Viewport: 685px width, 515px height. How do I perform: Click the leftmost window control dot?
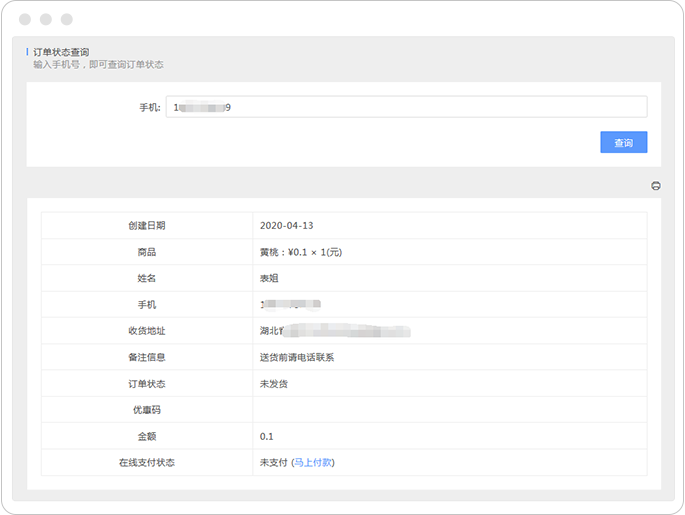tap(24, 19)
